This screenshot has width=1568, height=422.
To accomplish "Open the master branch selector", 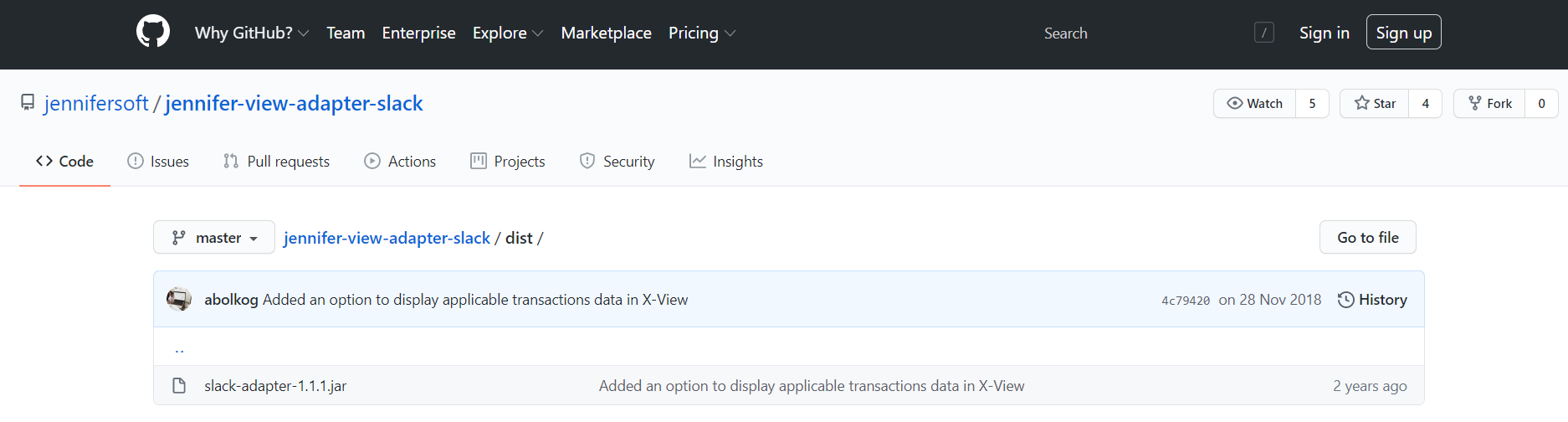I will (x=214, y=238).
